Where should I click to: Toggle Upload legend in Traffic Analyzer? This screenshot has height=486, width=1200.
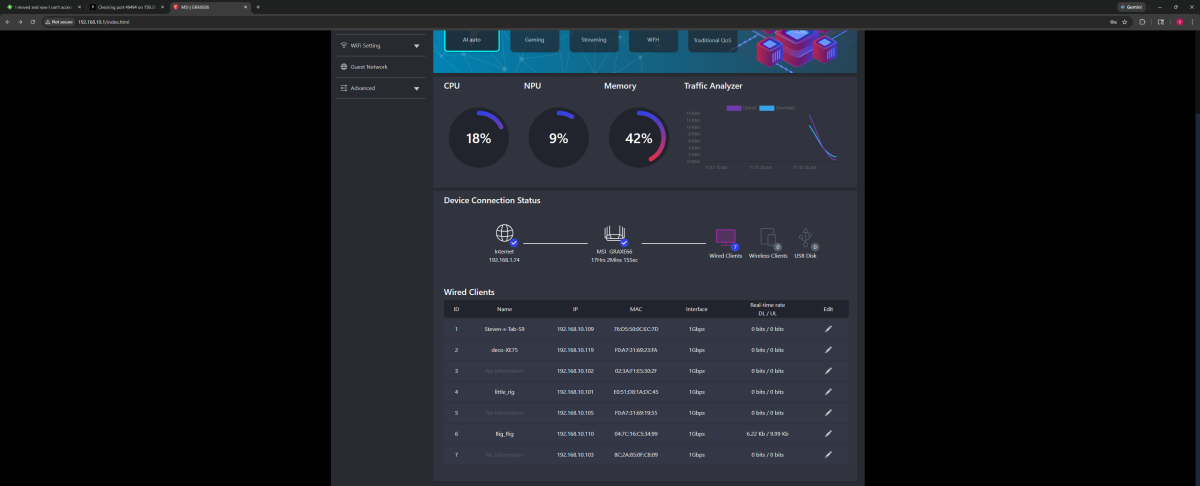click(742, 107)
